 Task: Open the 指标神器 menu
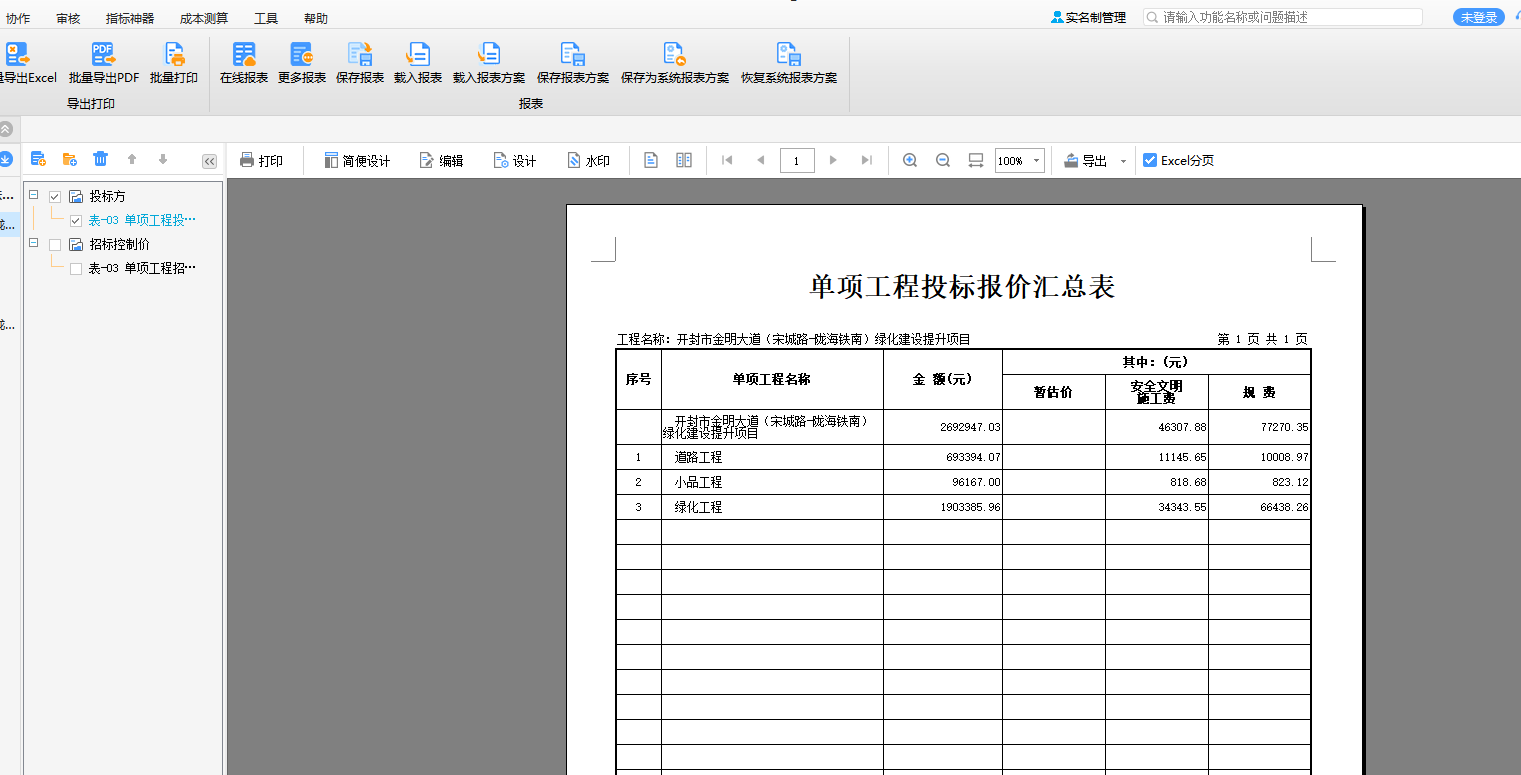pyautogui.click(x=130, y=18)
